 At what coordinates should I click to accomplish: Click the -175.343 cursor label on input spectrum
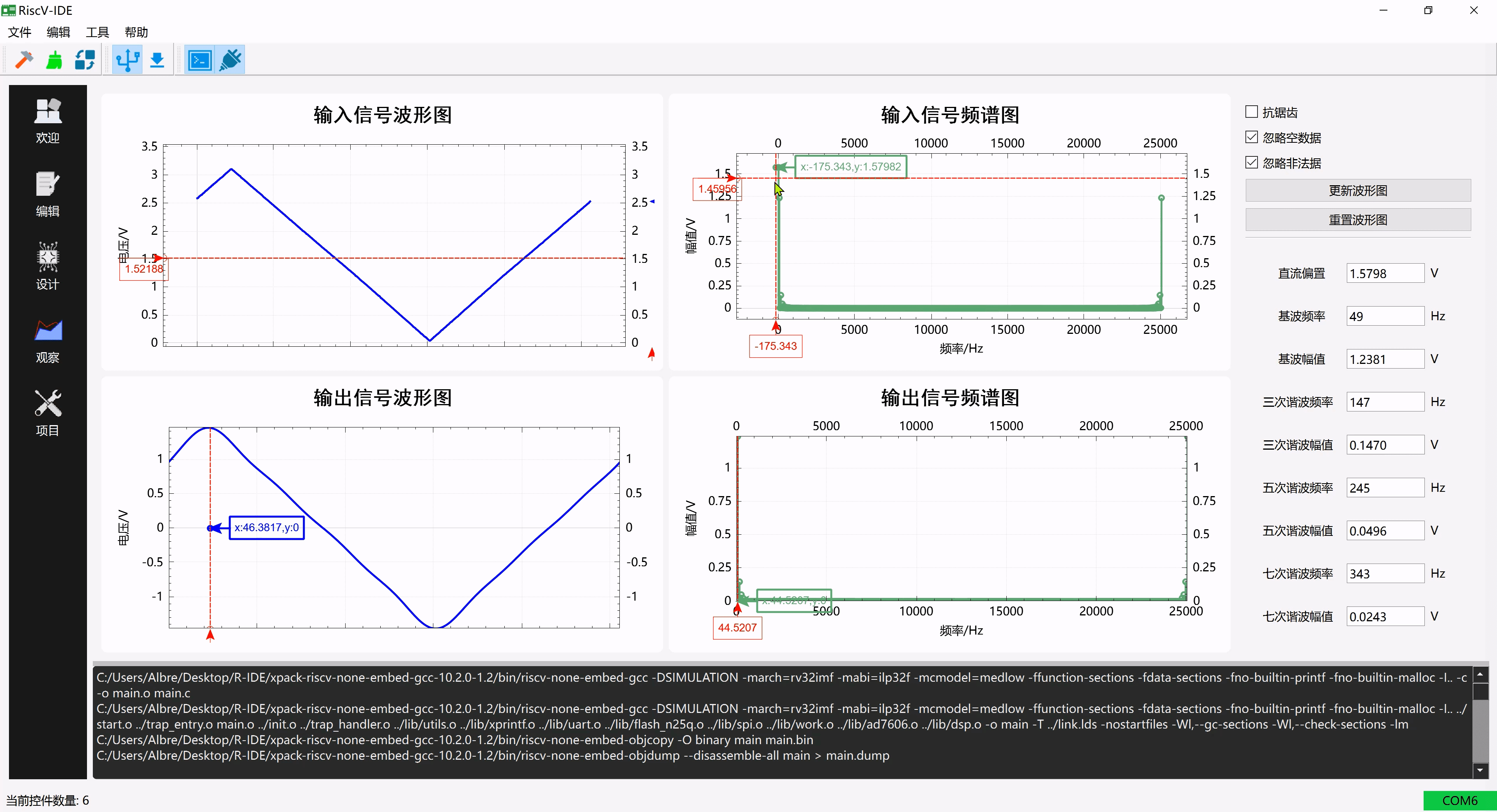(775, 346)
